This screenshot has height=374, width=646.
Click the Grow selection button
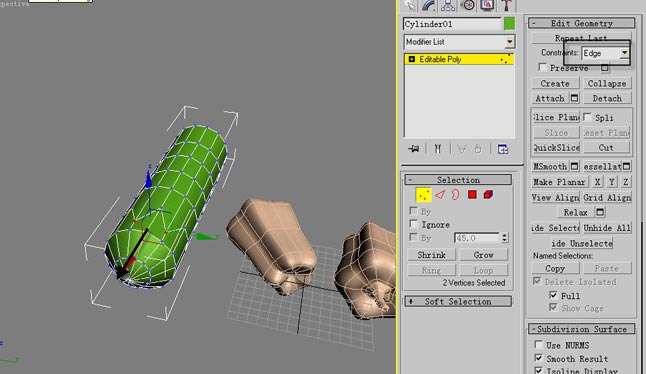(x=483, y=255)
